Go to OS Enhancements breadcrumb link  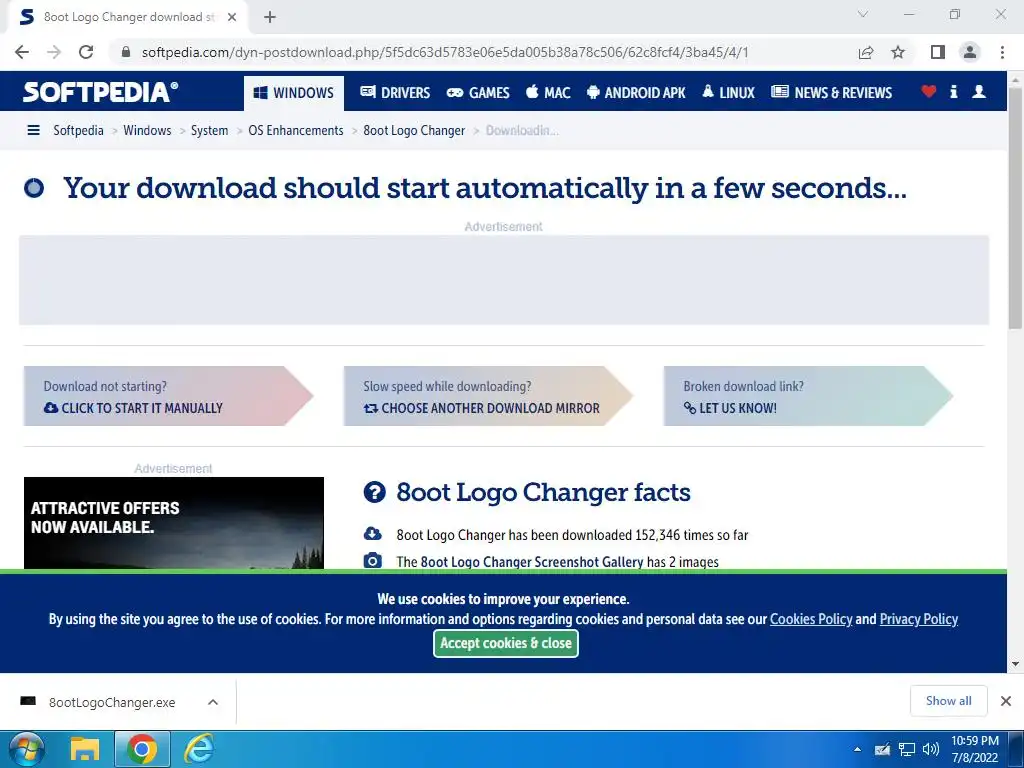[x=296, y=131]
